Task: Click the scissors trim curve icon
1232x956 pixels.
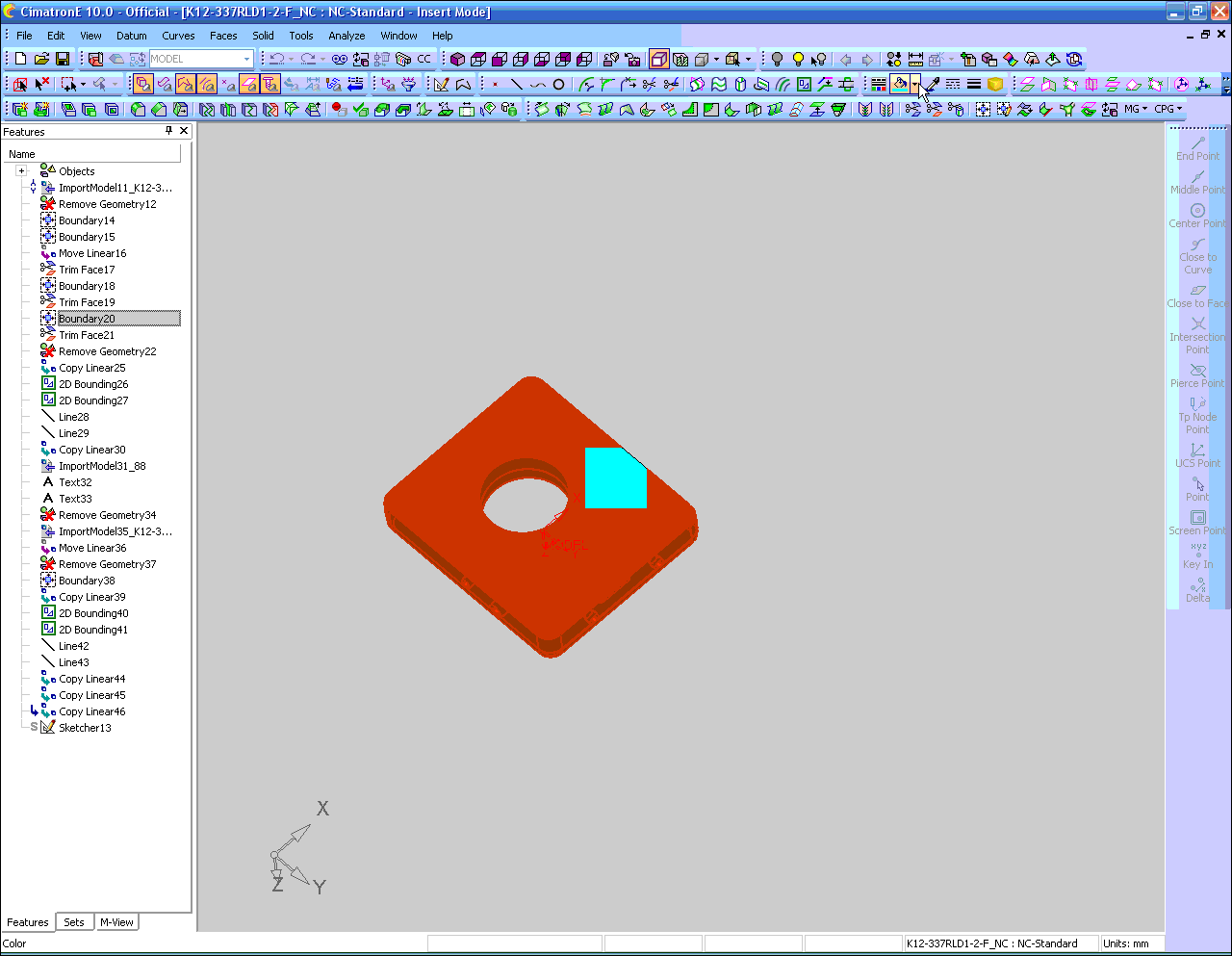Action: point(650,84)
